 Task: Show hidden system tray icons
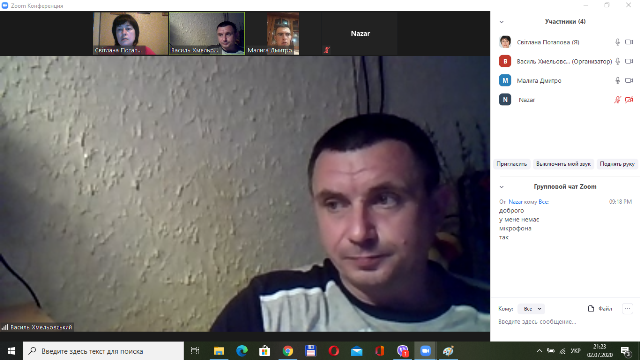pos(539,351)
